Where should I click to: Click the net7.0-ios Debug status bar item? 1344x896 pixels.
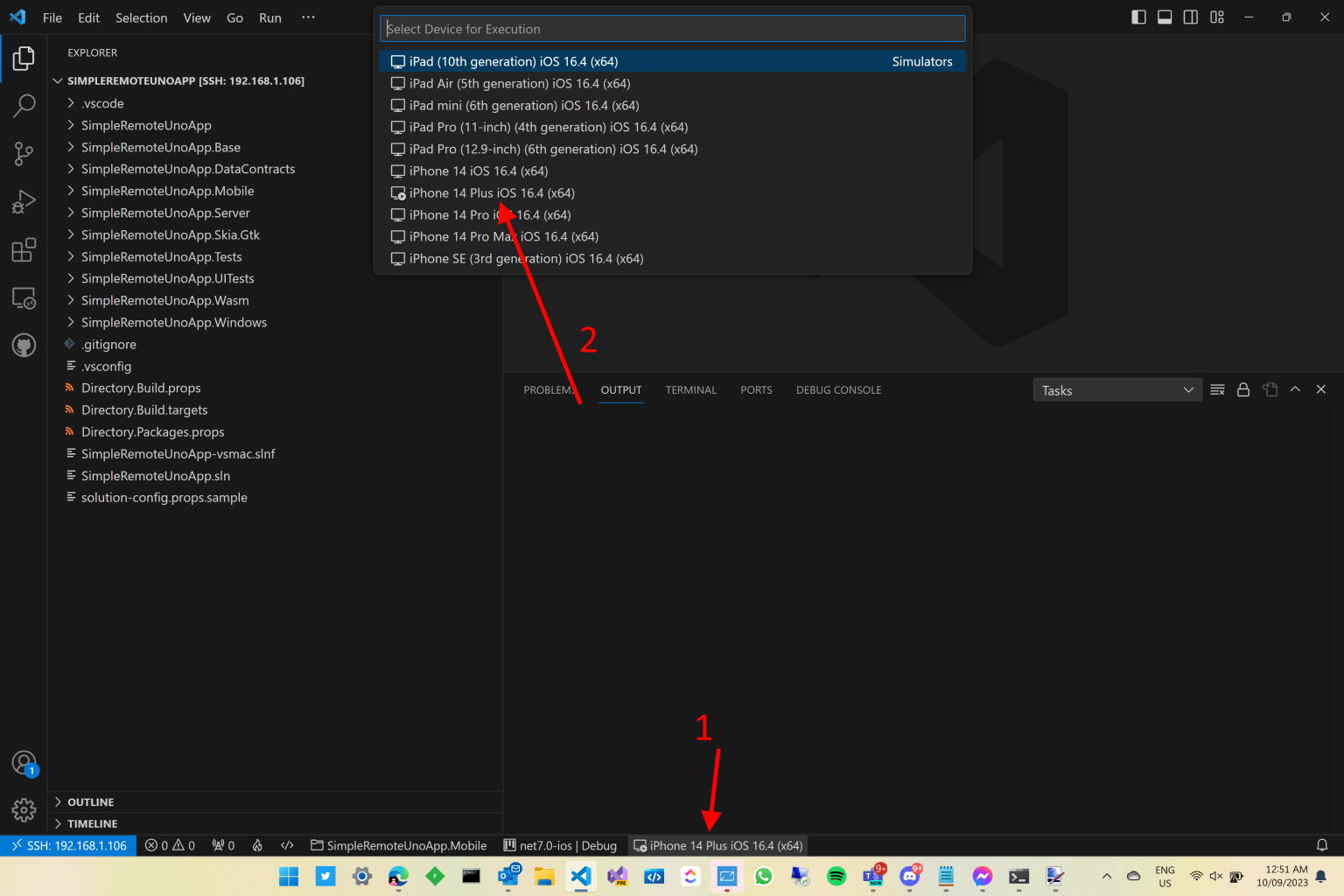560,845
